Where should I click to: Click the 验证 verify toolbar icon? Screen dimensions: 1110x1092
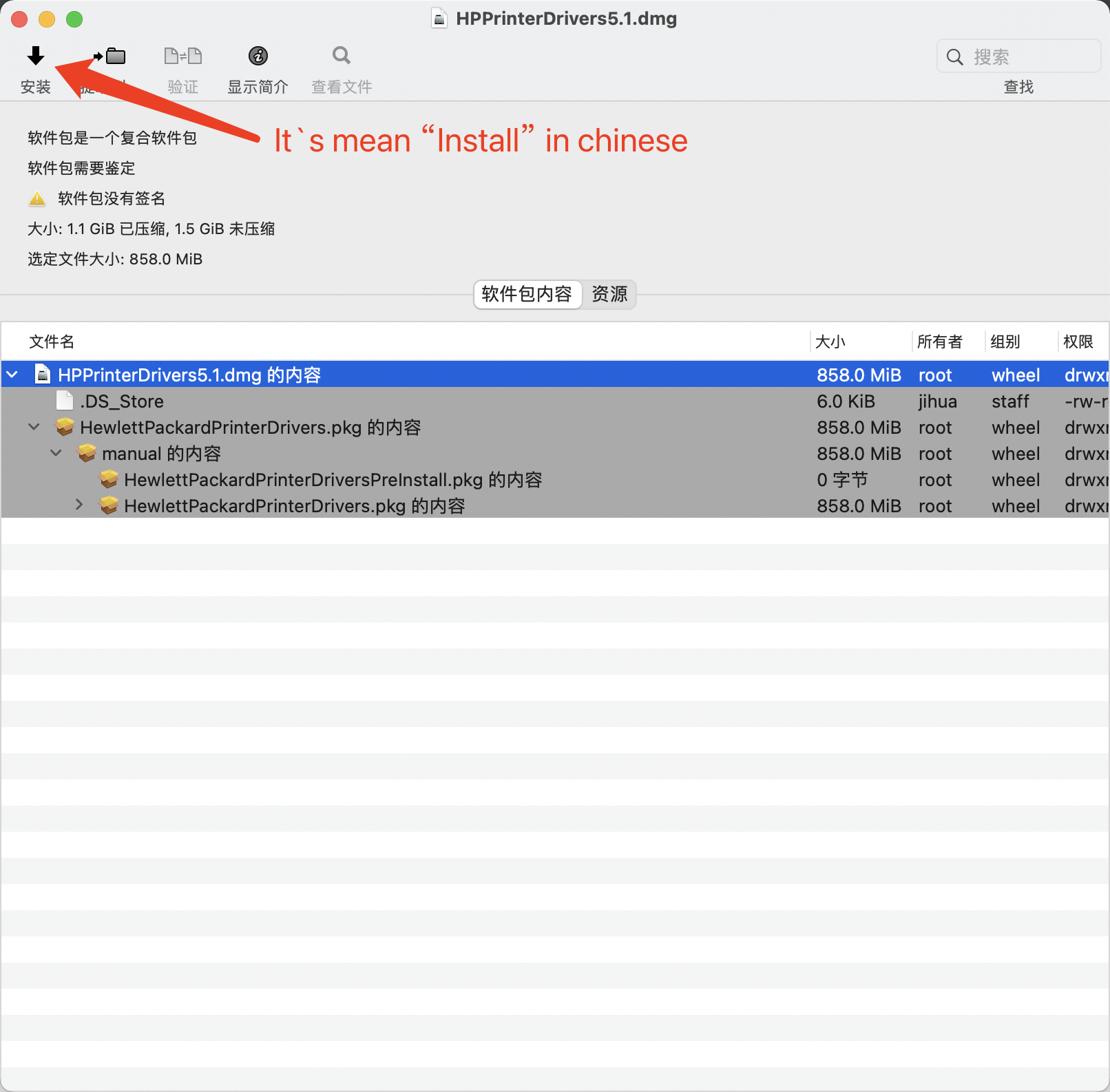tap(183, 56)
